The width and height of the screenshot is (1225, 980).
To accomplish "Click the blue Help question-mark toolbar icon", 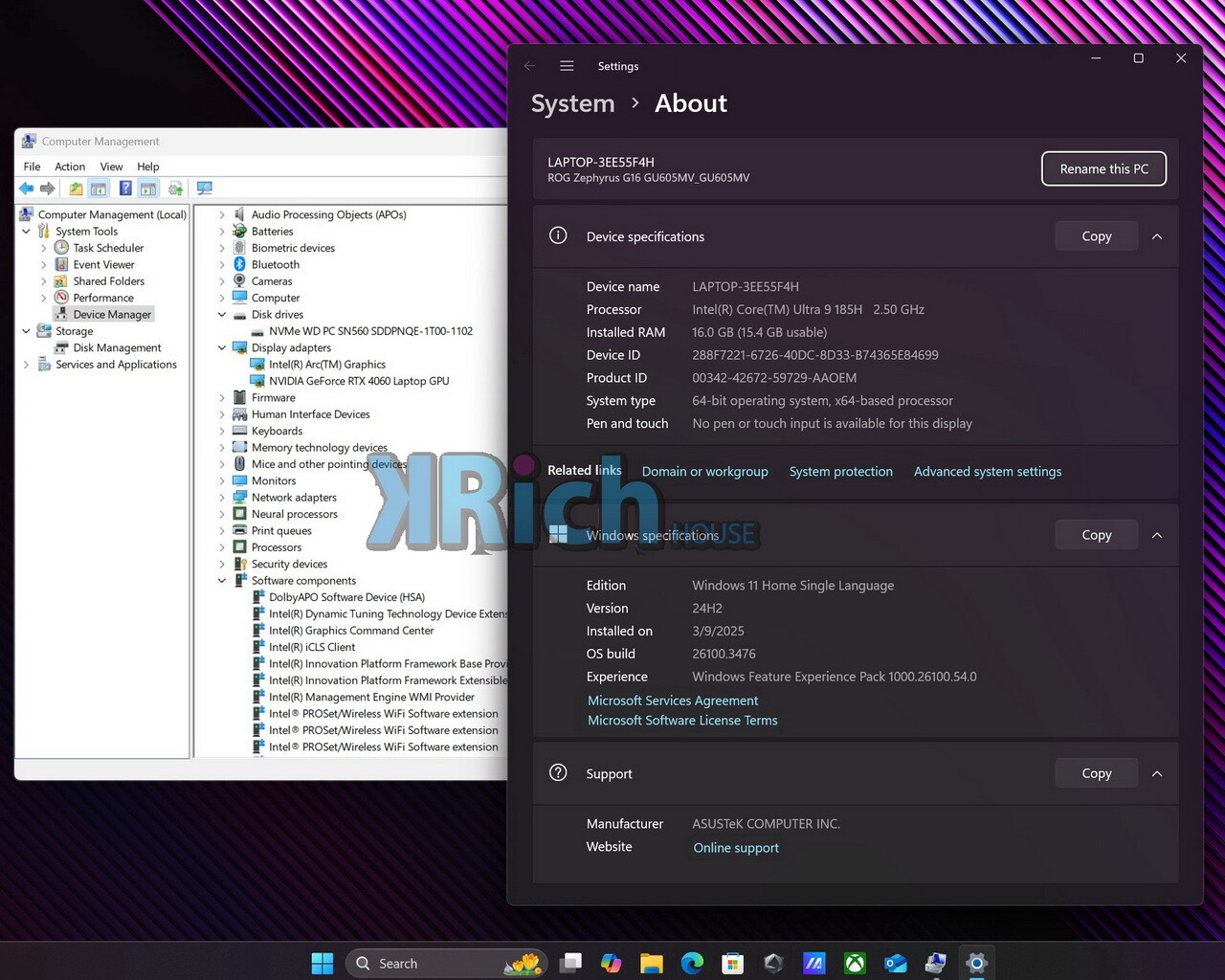I will click(125, 189).
